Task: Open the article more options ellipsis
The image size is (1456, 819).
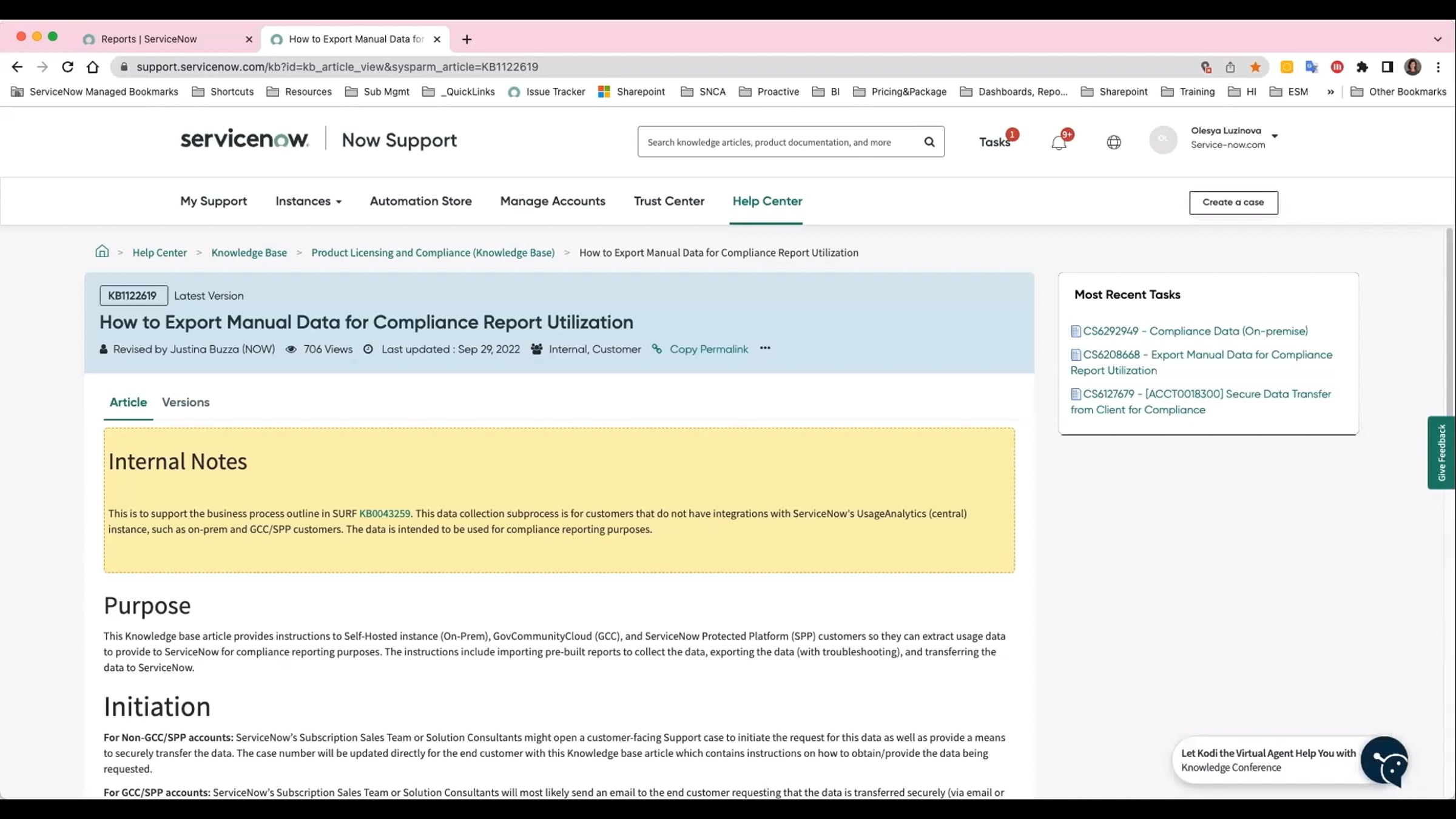Action: (765, 348)
